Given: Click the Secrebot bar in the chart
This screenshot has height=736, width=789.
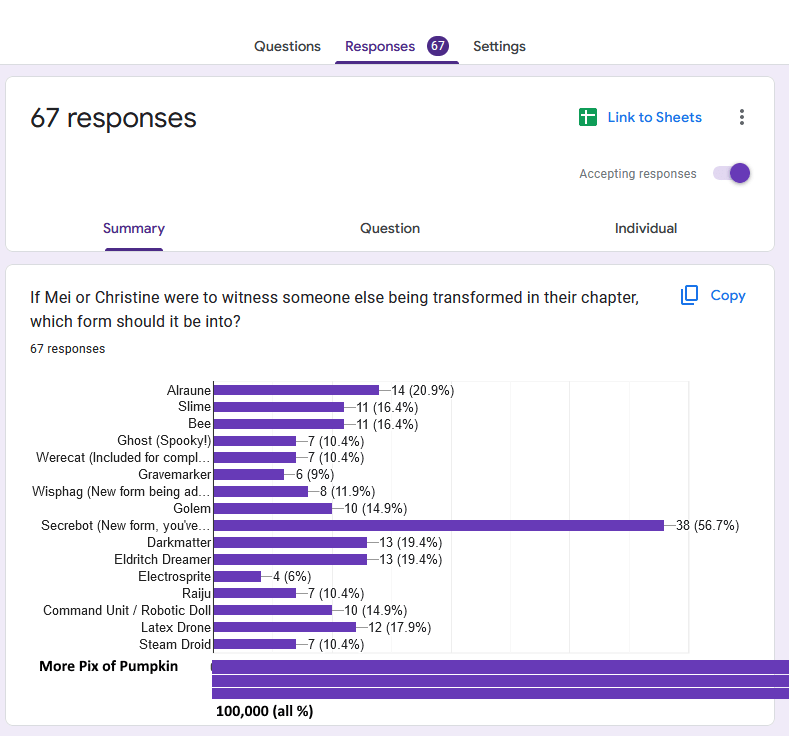Looking at the screenshot, I should click(438, 525).
